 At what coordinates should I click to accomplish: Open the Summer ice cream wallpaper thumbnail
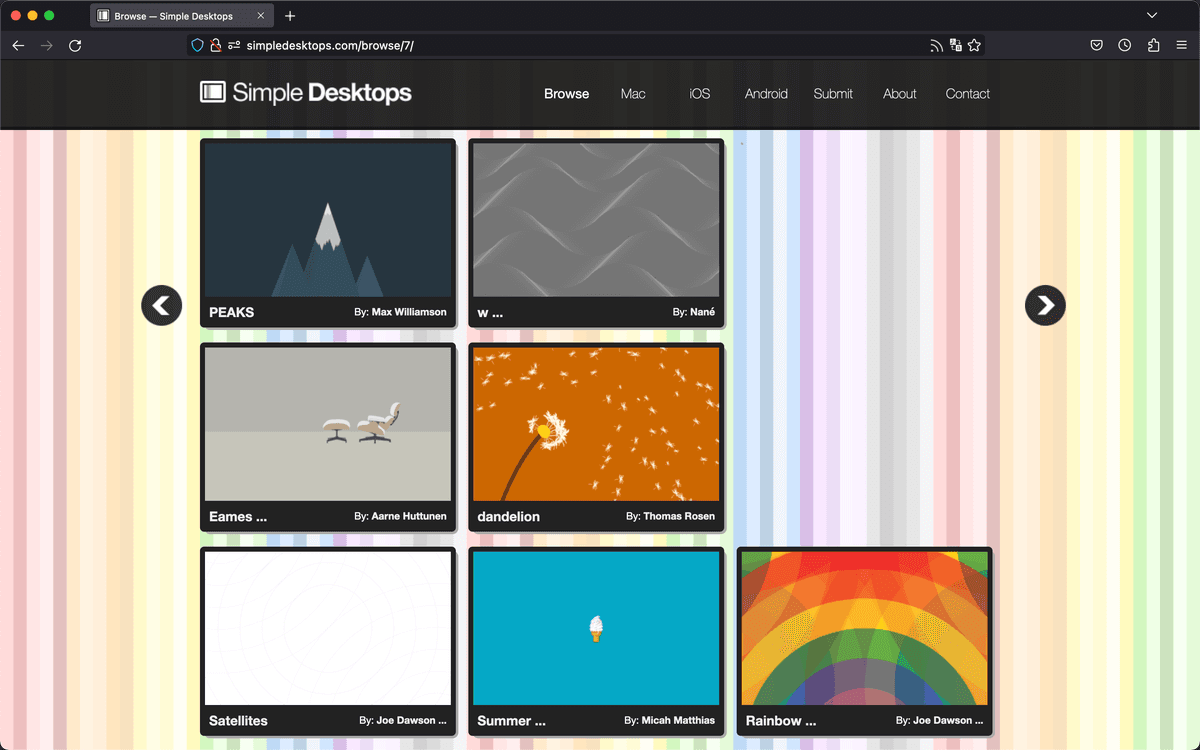[x=596, y=628]
